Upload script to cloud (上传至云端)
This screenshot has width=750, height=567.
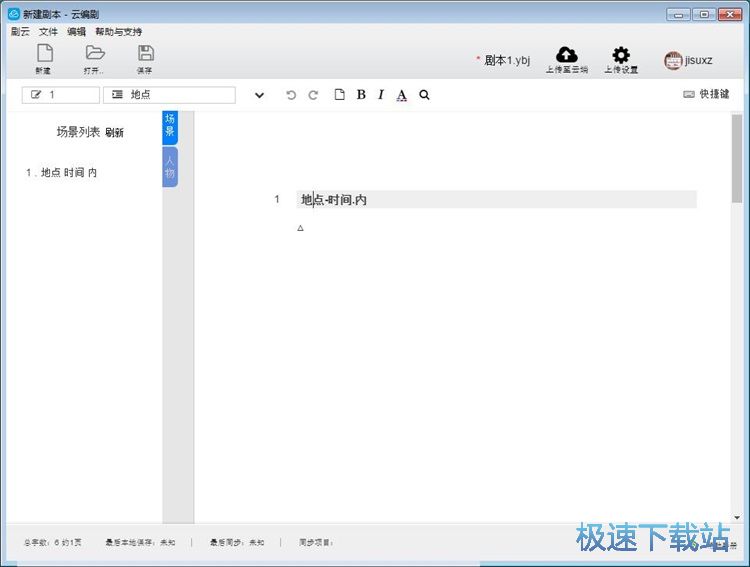pos(567,60)
